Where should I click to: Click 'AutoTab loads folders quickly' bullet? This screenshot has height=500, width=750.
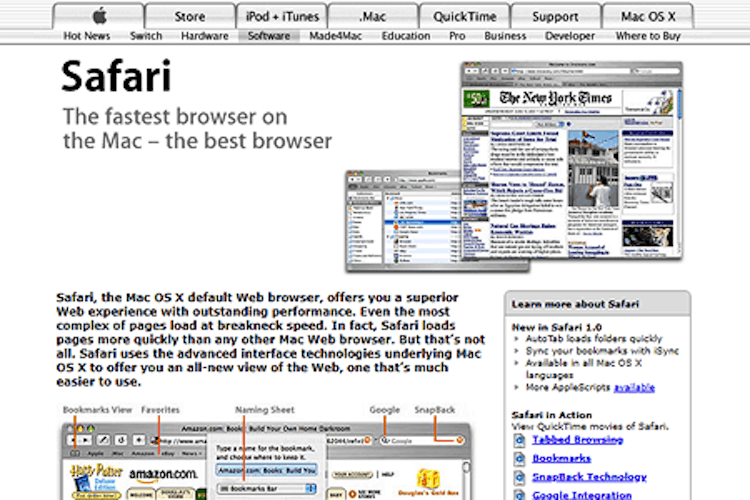point(594,339)
